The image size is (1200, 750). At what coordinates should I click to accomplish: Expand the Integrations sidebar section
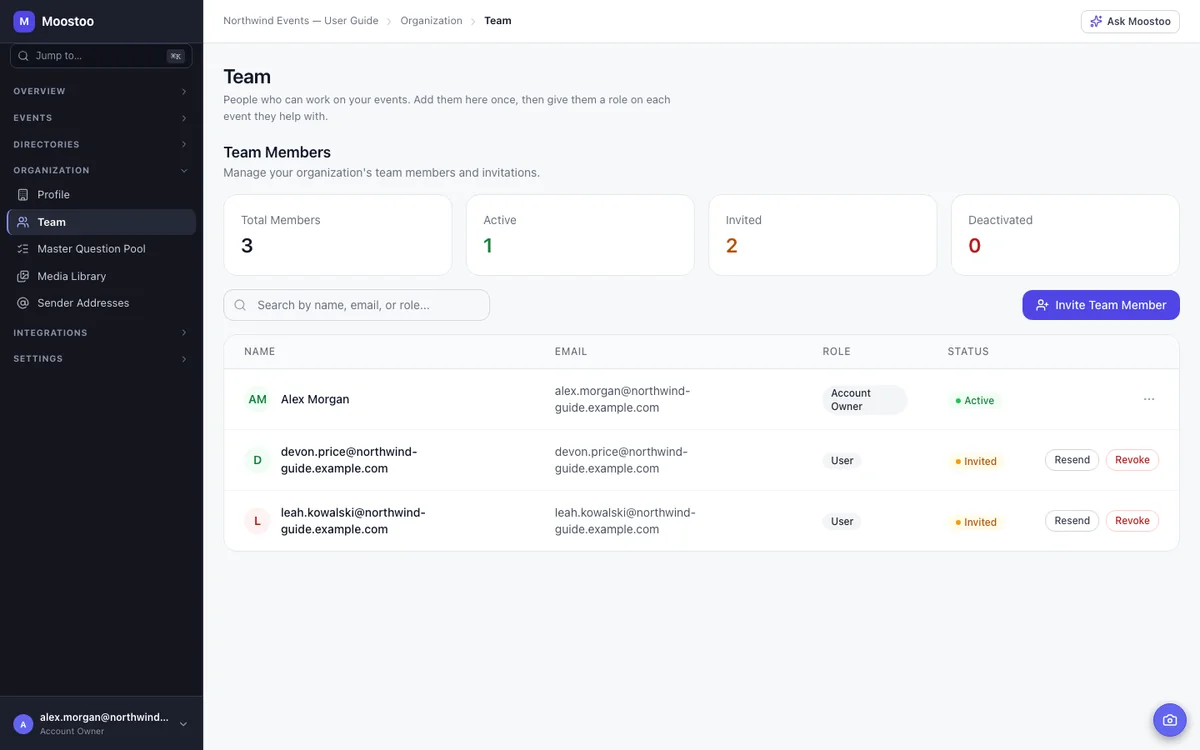point(101,333)
